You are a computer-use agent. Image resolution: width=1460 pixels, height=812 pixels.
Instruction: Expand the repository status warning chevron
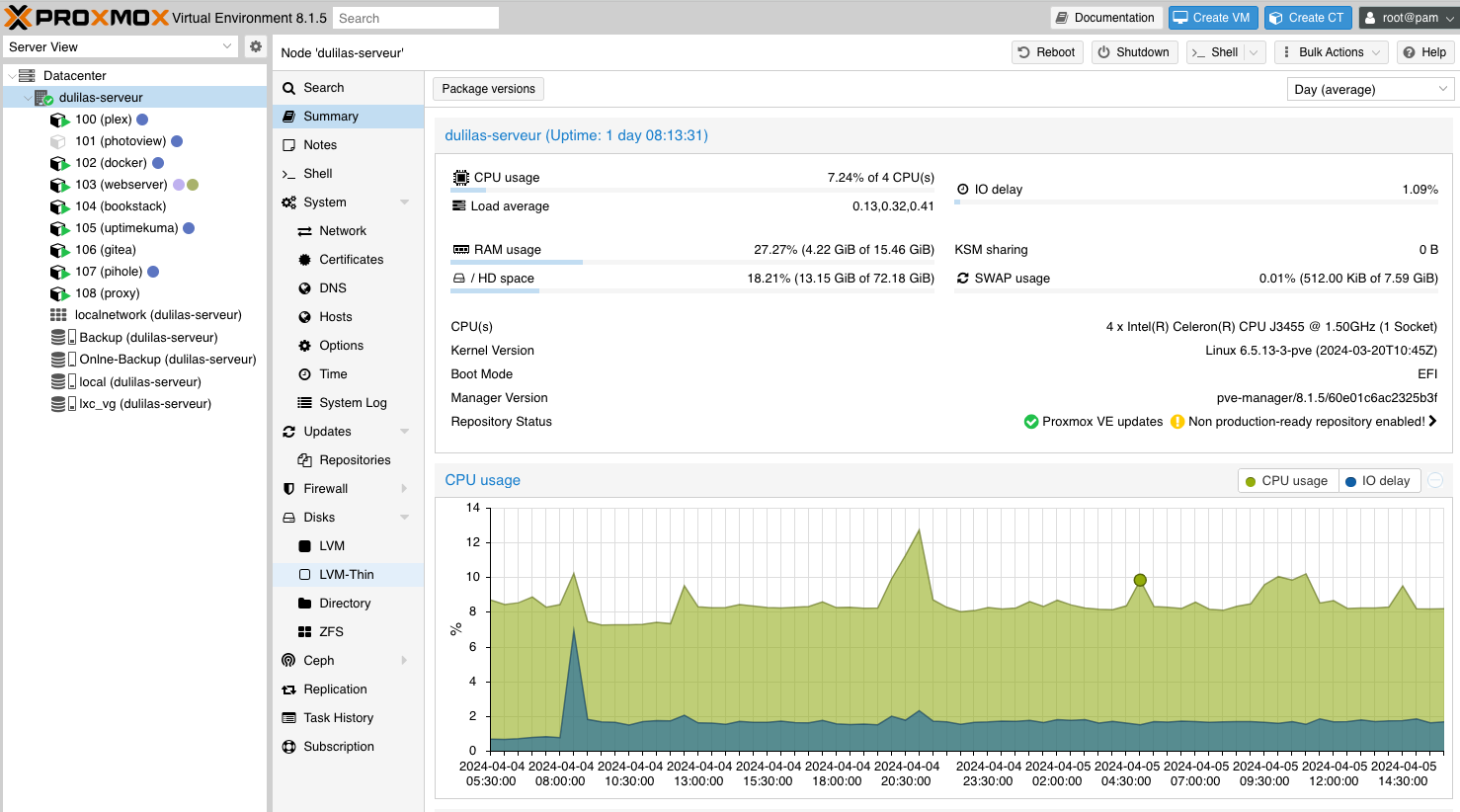coord(1433,422)
